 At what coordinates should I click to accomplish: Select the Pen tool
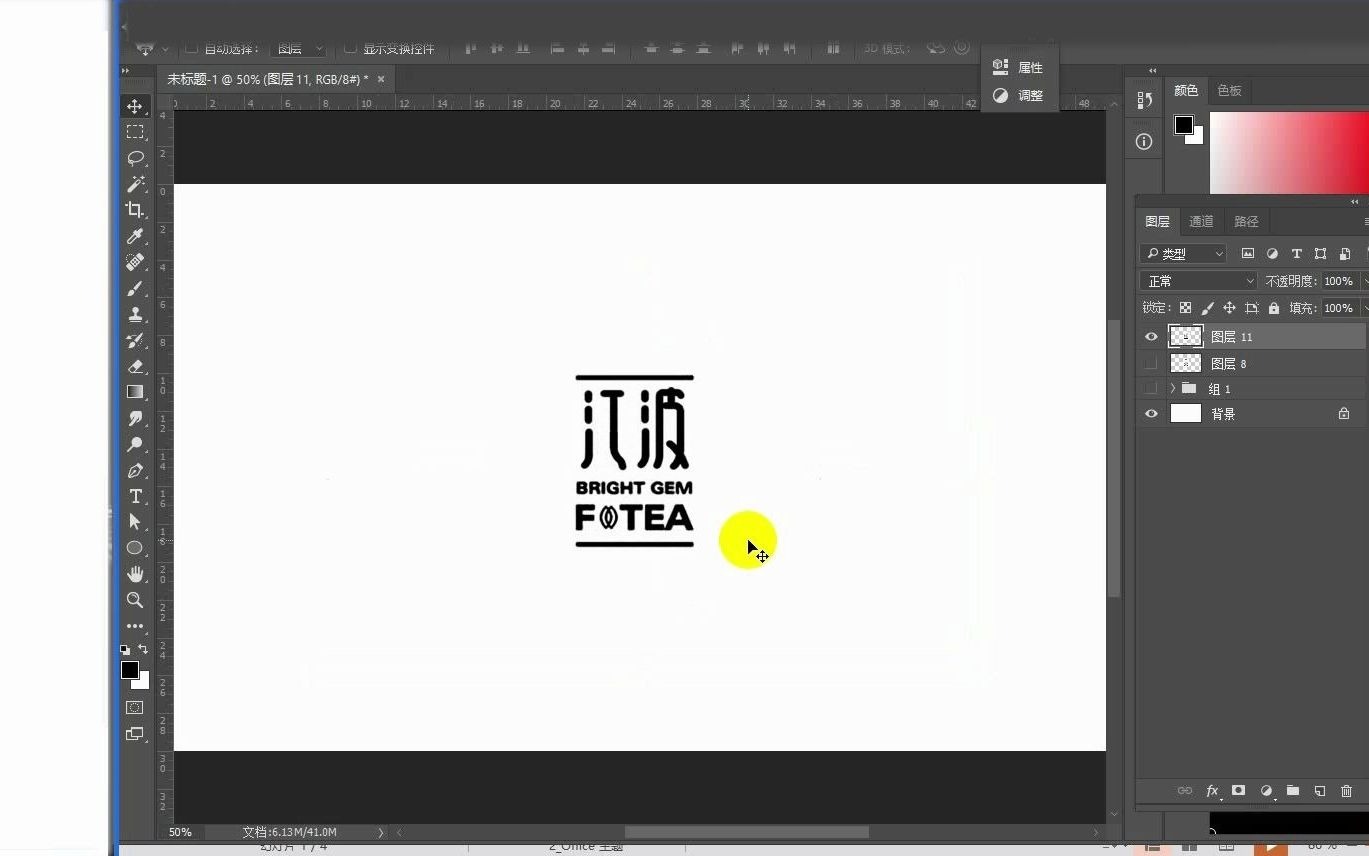[135, 470]
